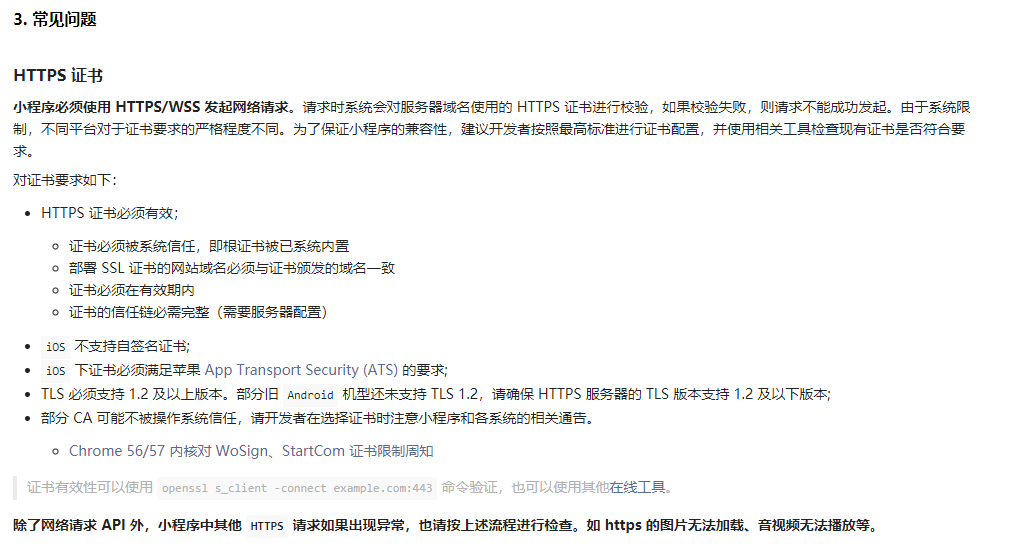Open the 在线工具 link
Screen dimensions: 1025x558
pyautogui.click(x=637, y=487)
